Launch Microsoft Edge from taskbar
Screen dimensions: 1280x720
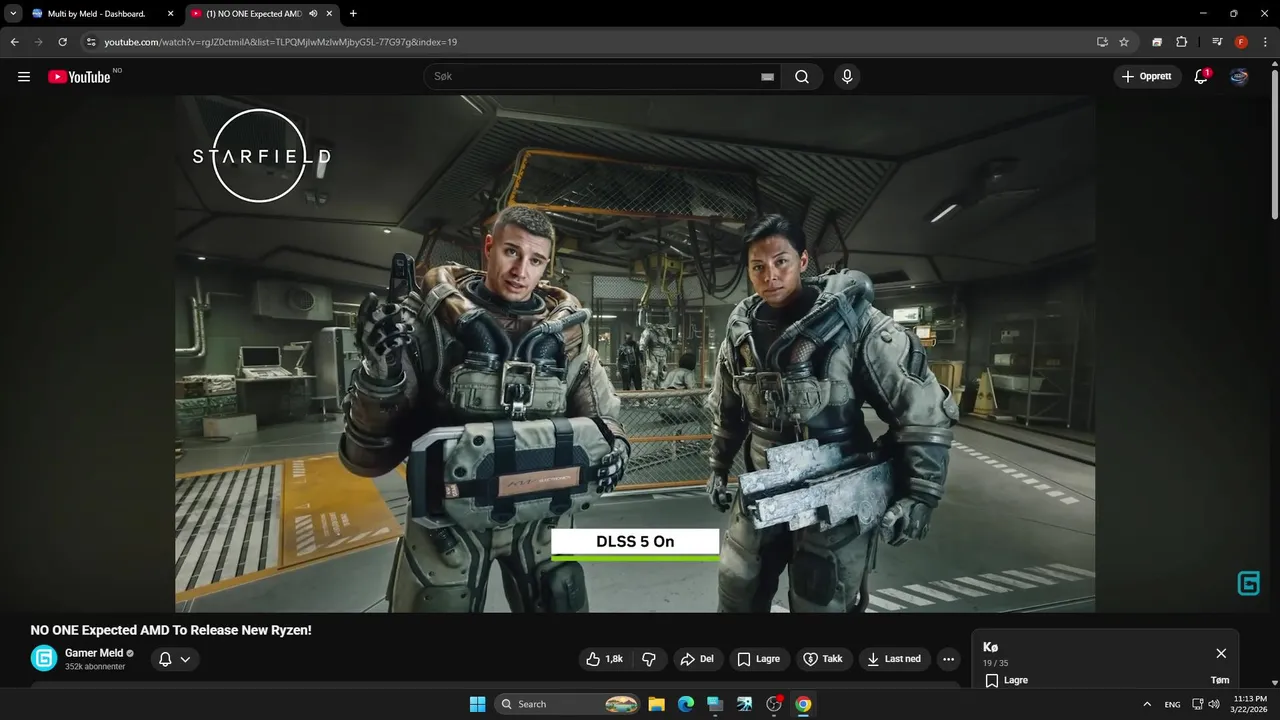tap(685, 704)
